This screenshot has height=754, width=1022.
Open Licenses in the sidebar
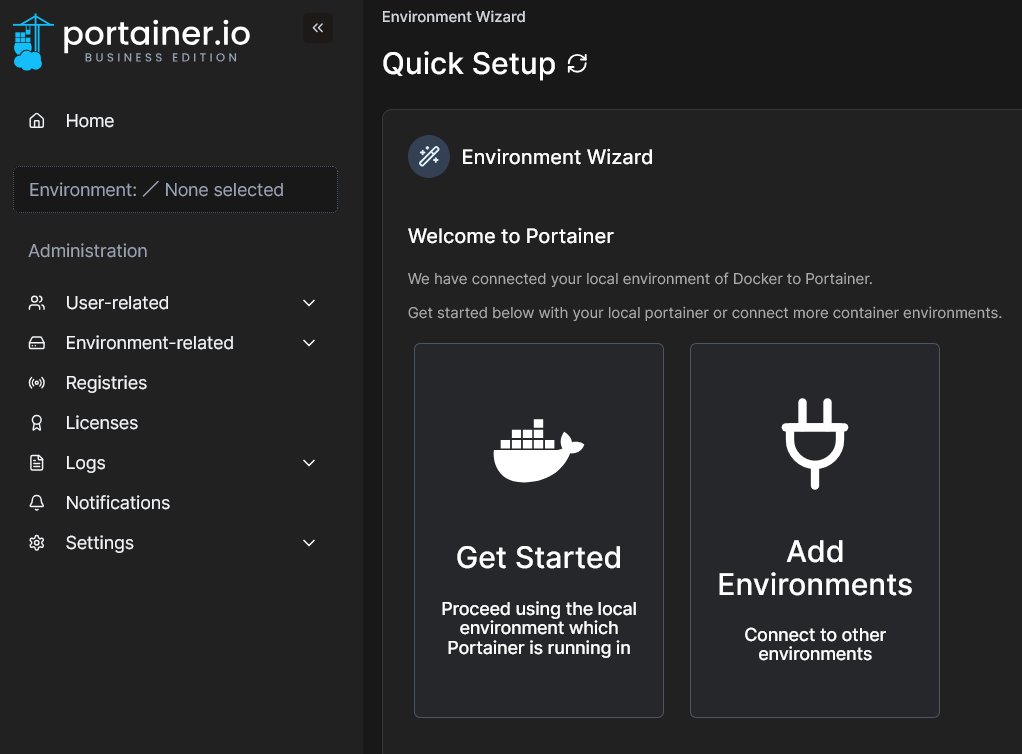click(102, 423)
